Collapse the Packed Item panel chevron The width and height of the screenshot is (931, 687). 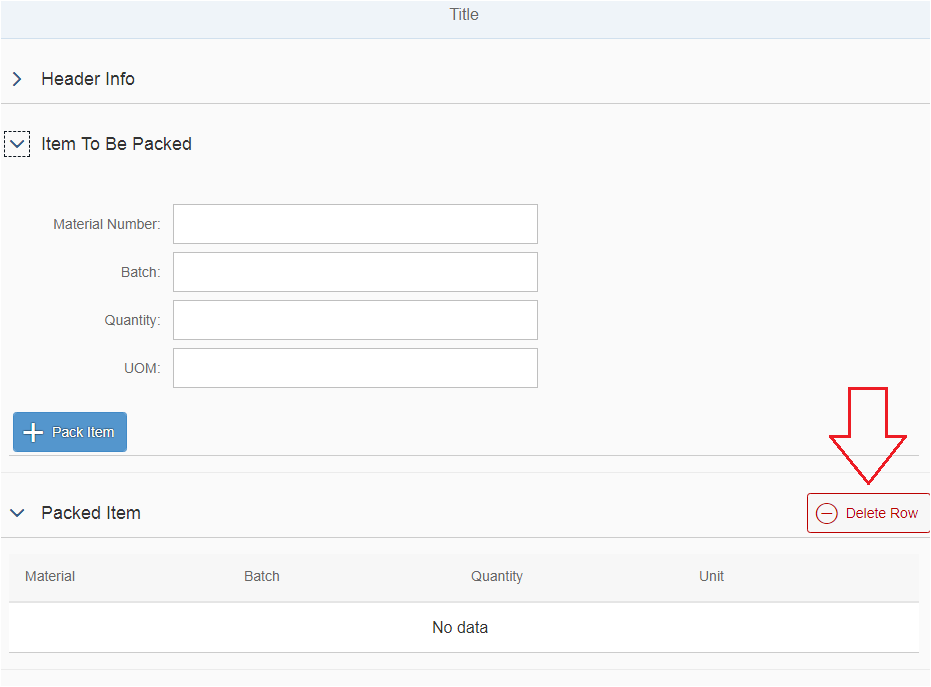tap(17, 513)
